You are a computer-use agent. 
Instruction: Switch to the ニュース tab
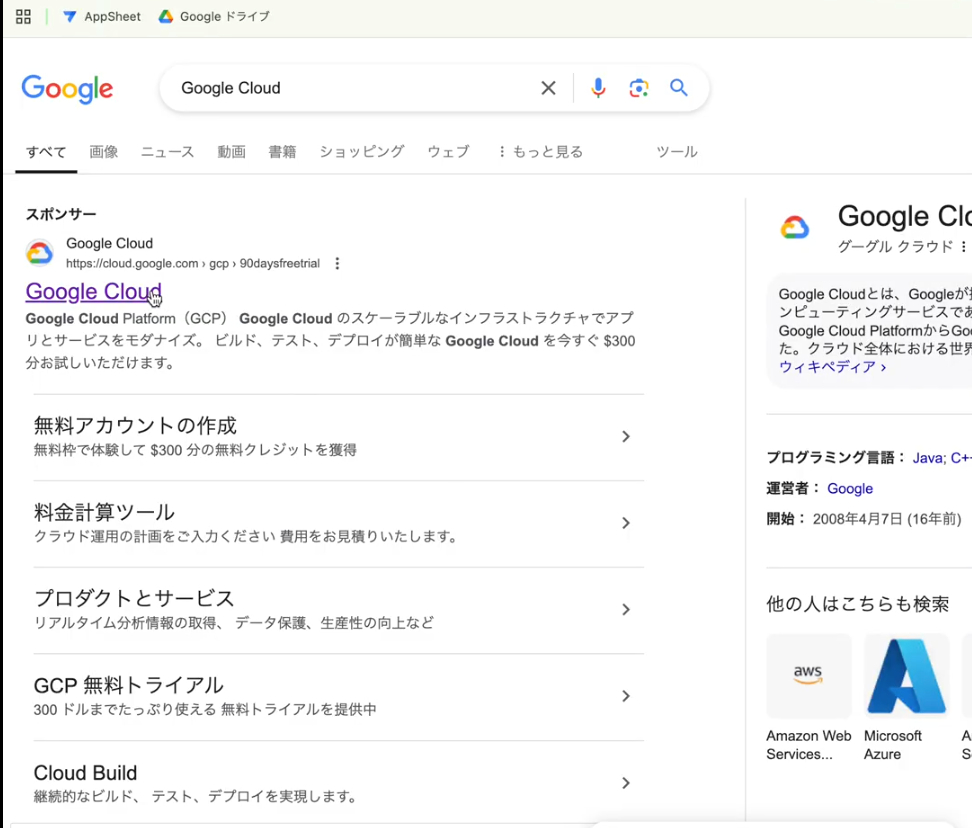click(167, 152)
